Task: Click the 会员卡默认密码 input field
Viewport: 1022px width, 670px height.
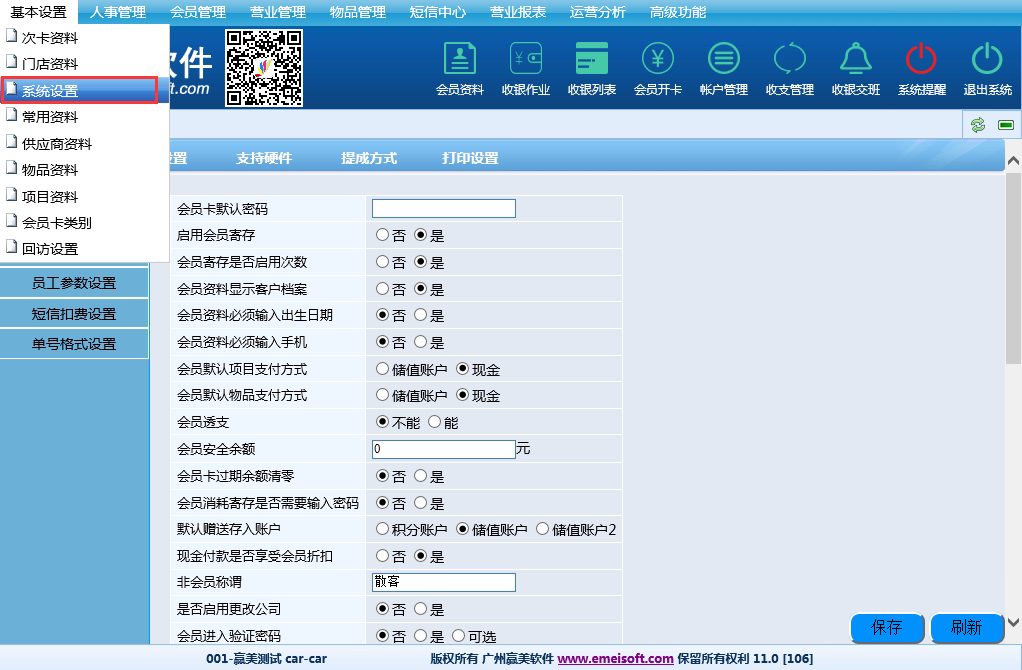Action: click(x=443, y=209)
